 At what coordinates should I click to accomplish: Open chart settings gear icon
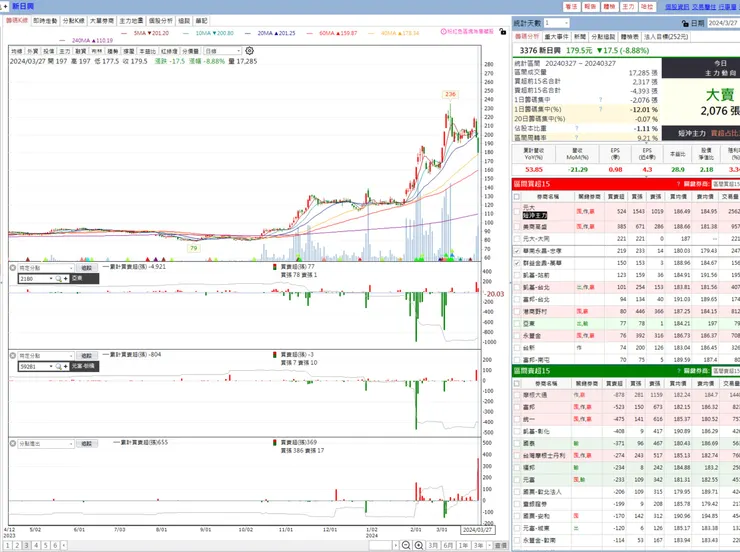coord(250,50)
